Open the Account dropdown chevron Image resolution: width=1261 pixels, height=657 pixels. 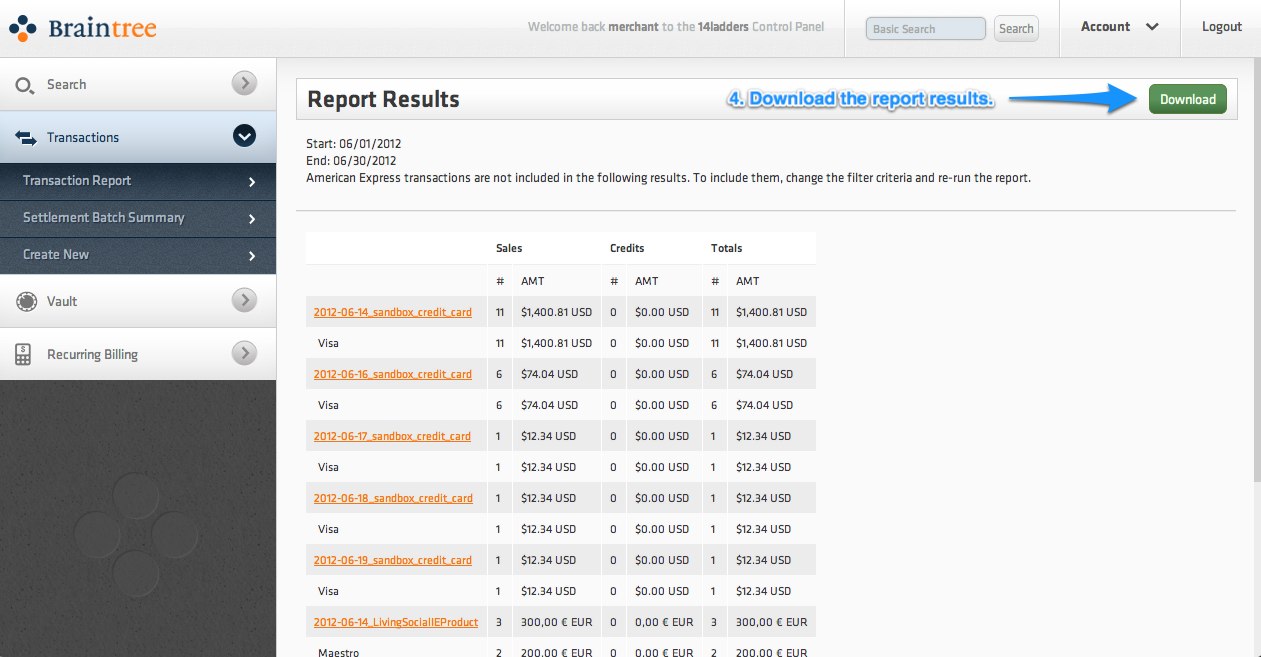pos(1152,28)
